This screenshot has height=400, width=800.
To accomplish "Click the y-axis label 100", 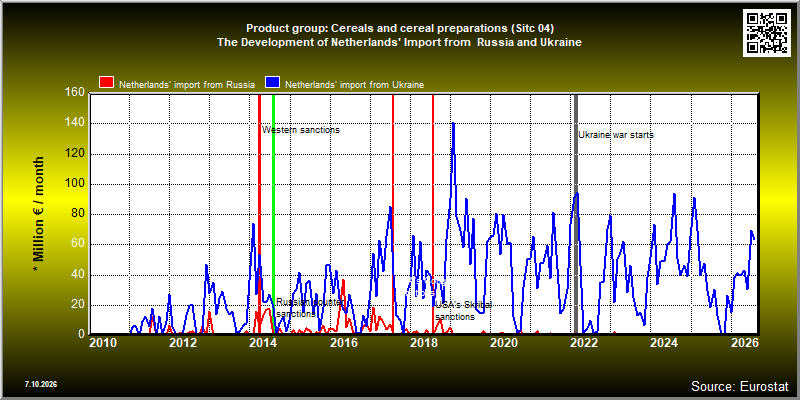I will point(75,184).
